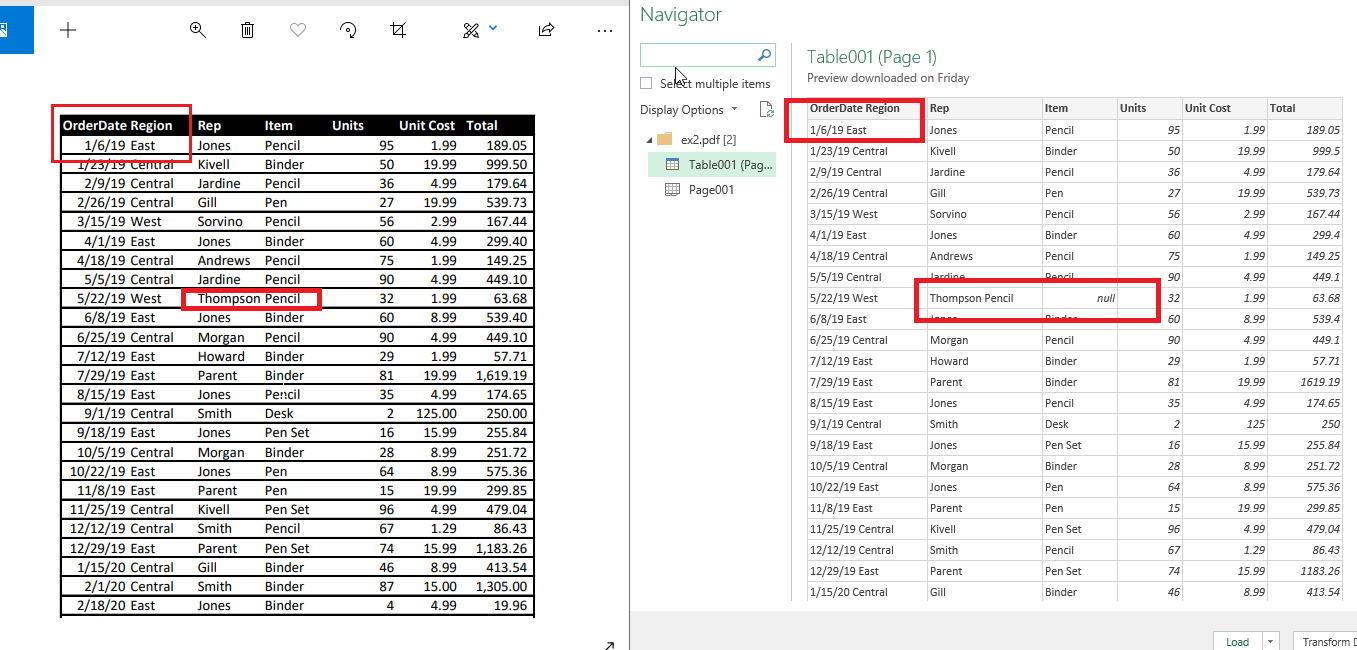1357x650 pixels.
Task: Open the Zoom tool in Photos
Action: click(197, 30)
